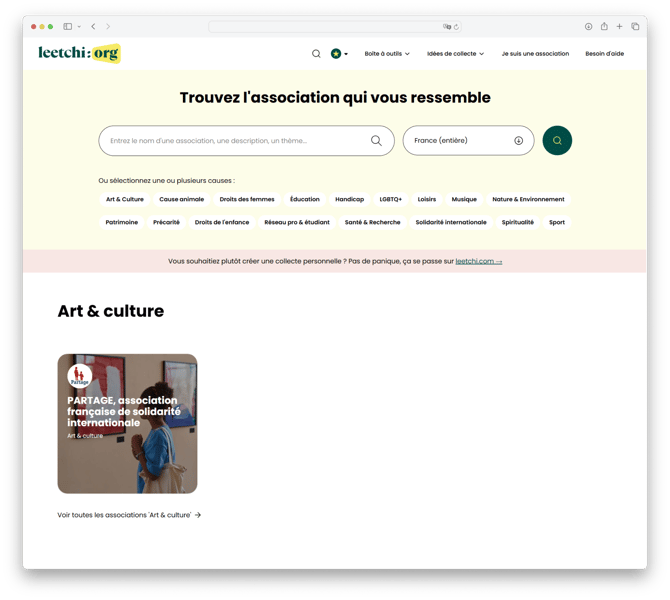Click the browser address bar
Image resolution: width=670 pixels, height=600 pixels.
pyautogui.click(x=335, y=26)
